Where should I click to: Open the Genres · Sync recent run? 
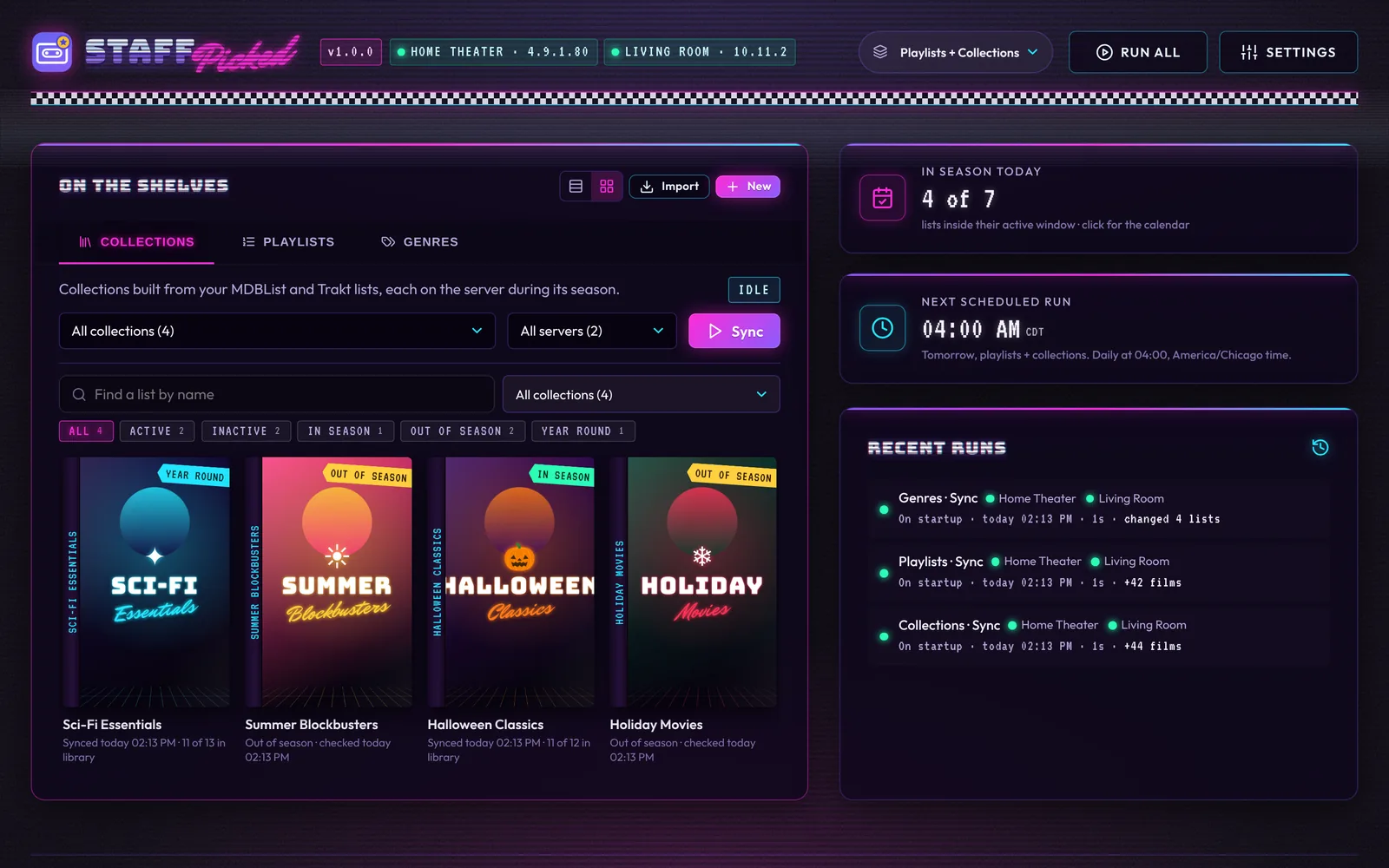(x=1098, y=508)
